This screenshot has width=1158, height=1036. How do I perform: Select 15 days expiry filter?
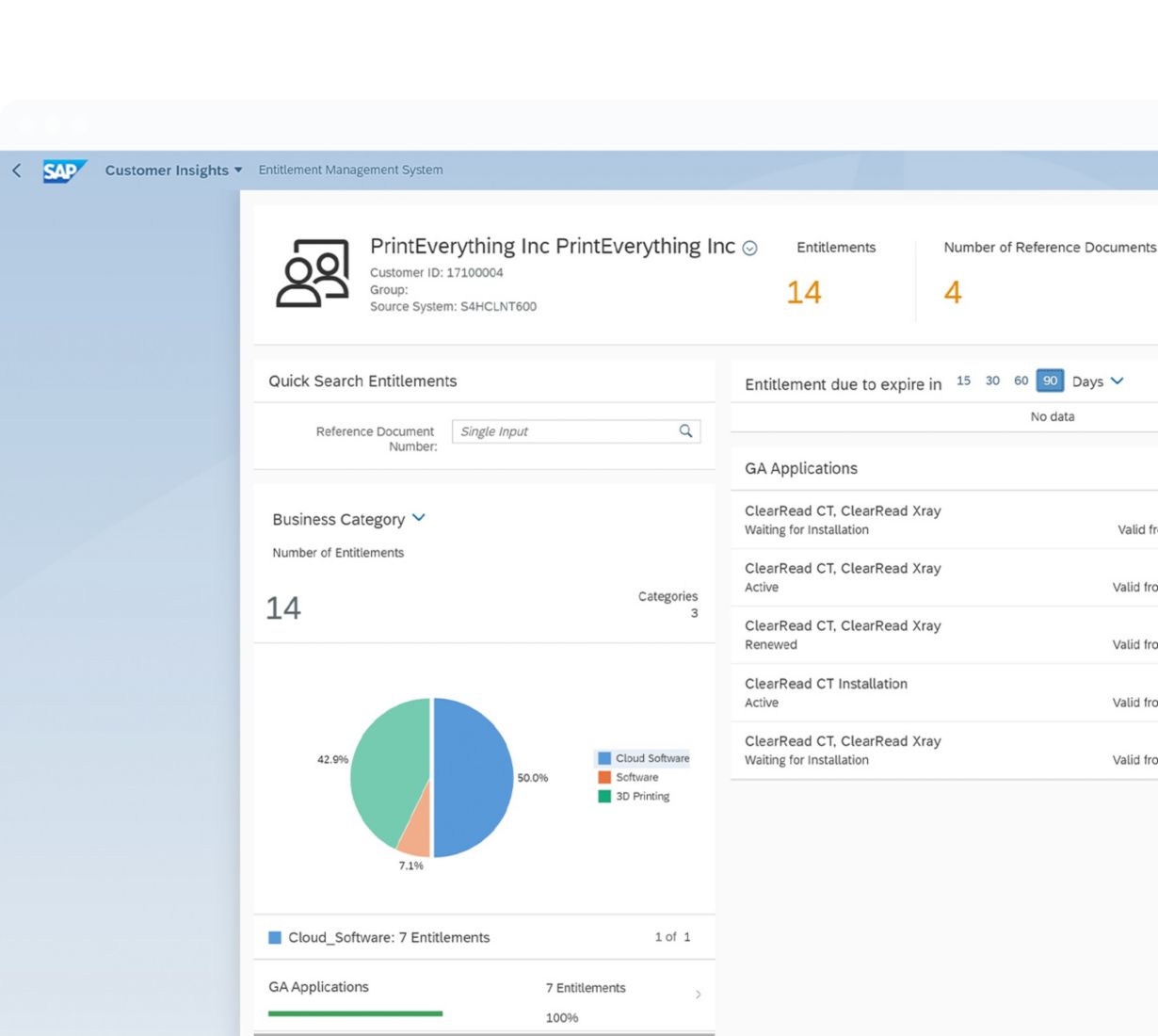click(963, 380)
